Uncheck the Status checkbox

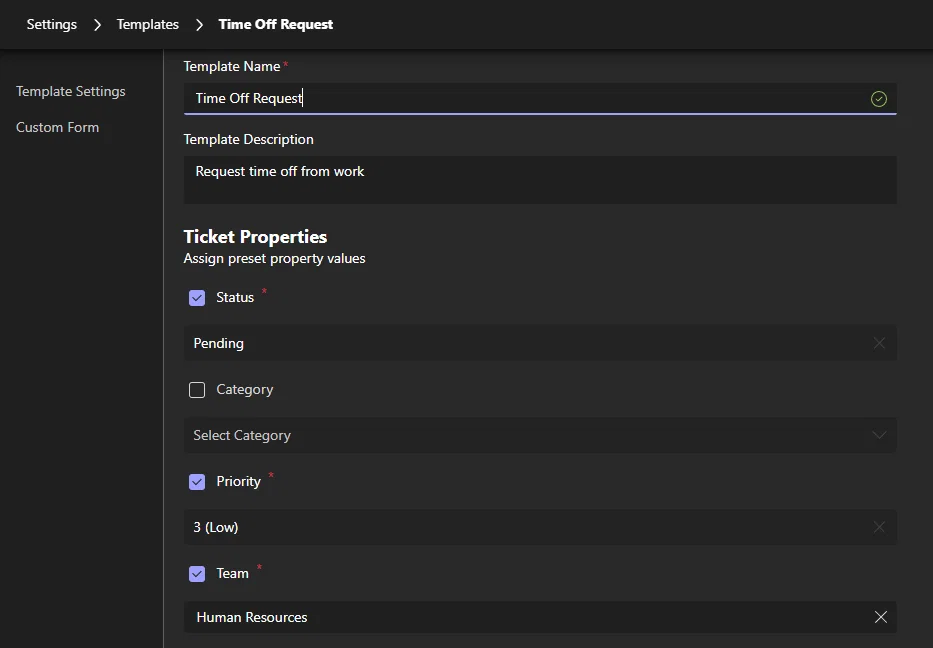click(x=197, y=298)
